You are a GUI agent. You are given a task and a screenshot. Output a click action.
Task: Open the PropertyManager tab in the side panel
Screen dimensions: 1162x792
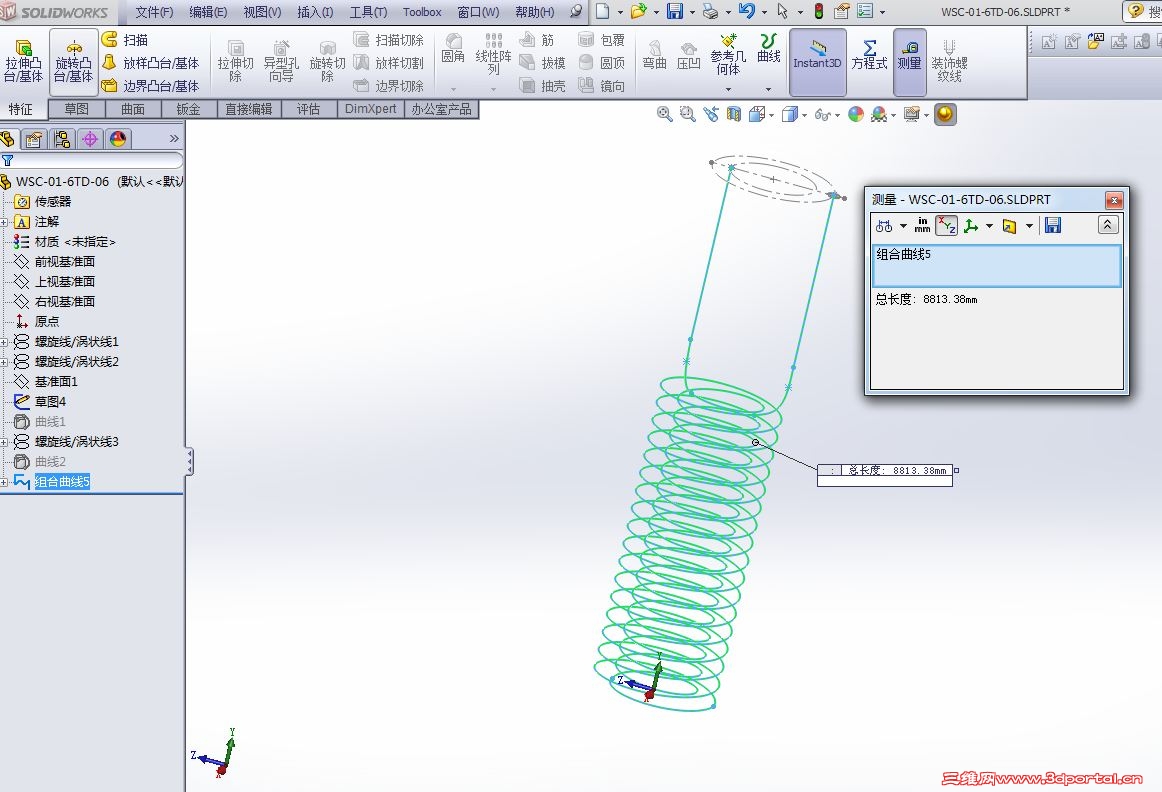point(34,139)
